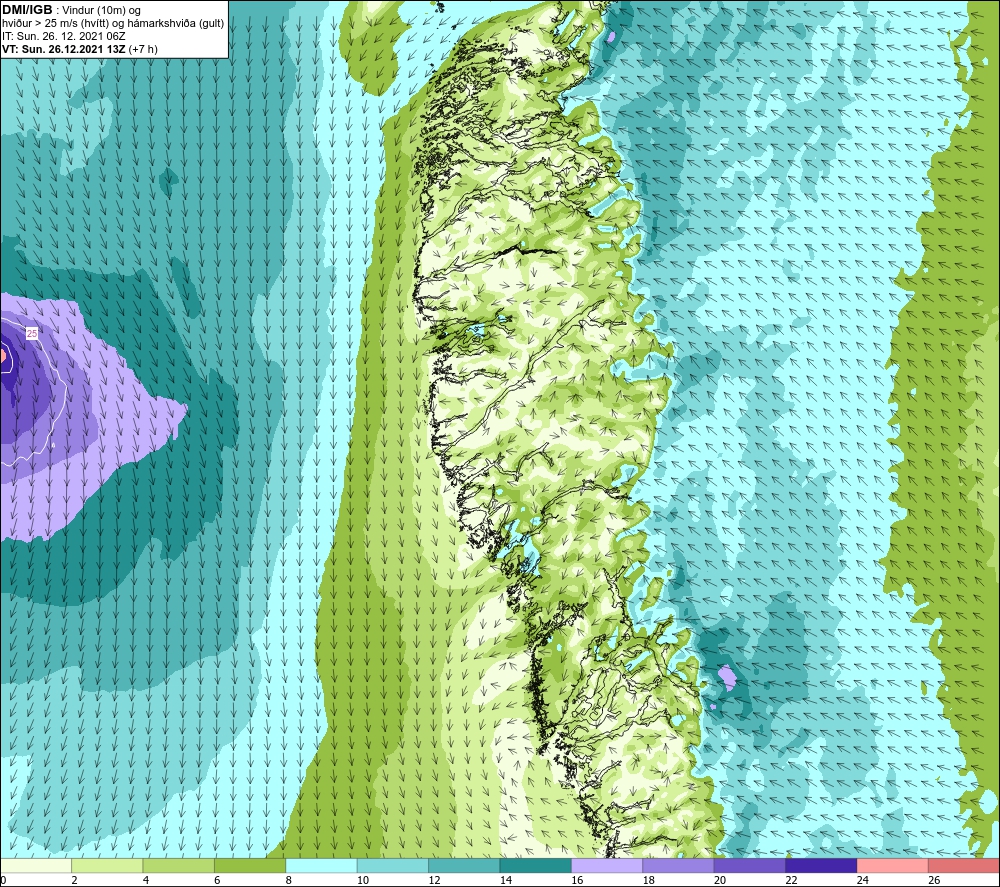1000x887 pixels.
Task: Click the legend label 20
Action: [x=720, y=880]
